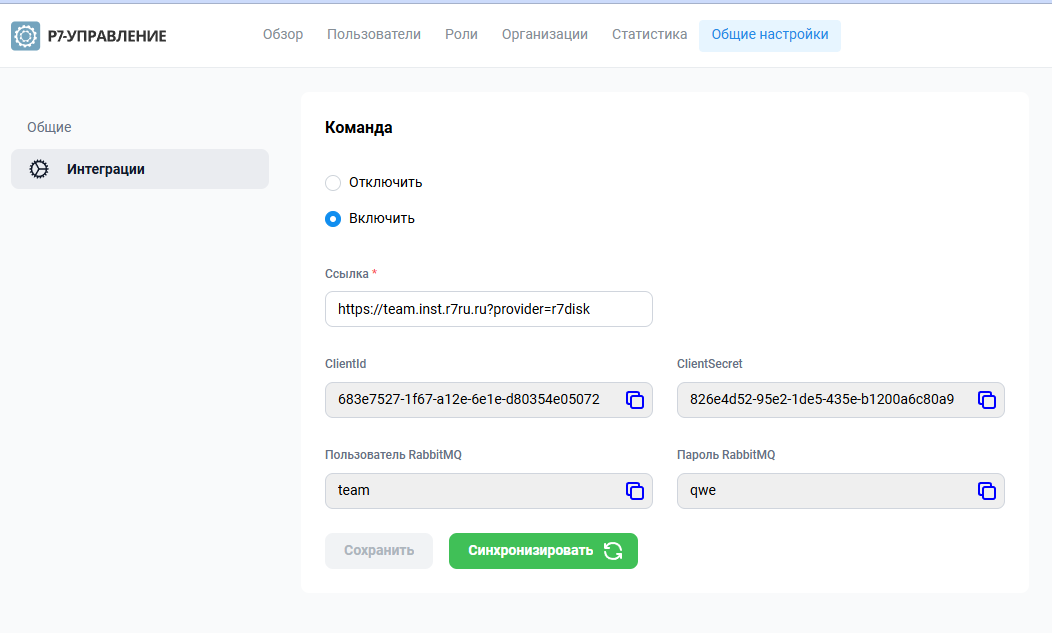Screen dimensions: 1052x633
Task: Click the Р7-Управление logo icon
Action: [25, 36]
